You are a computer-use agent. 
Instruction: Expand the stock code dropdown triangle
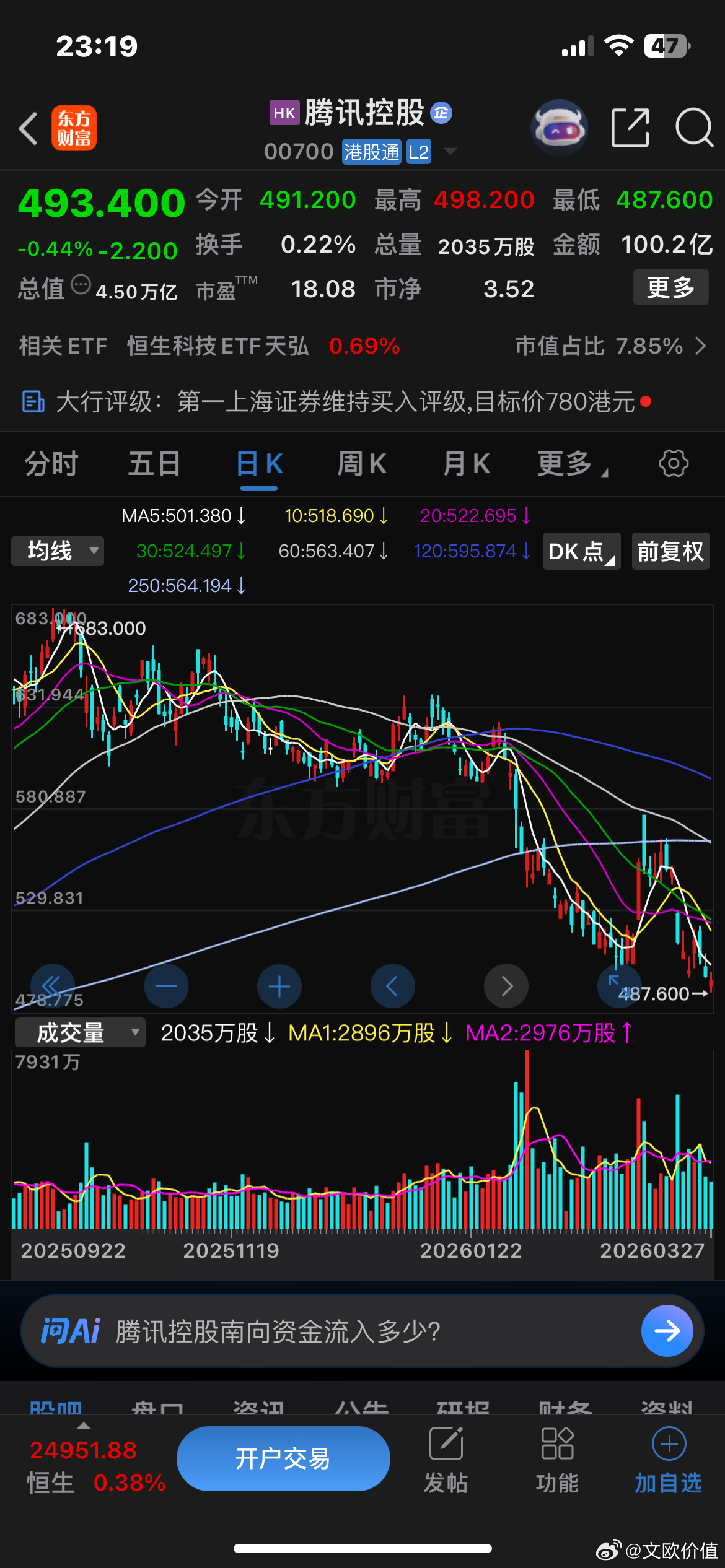click(x=450, y=151)
